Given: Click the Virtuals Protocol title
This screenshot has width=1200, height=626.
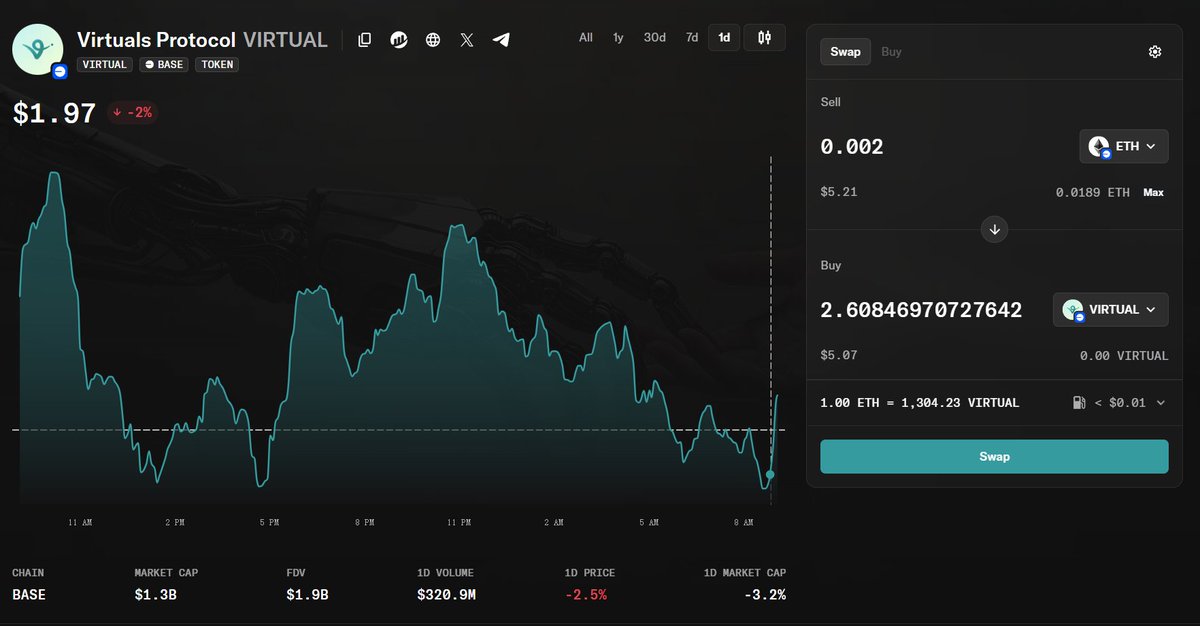Looking at the screenshot, I should click(x=156, y=40).
